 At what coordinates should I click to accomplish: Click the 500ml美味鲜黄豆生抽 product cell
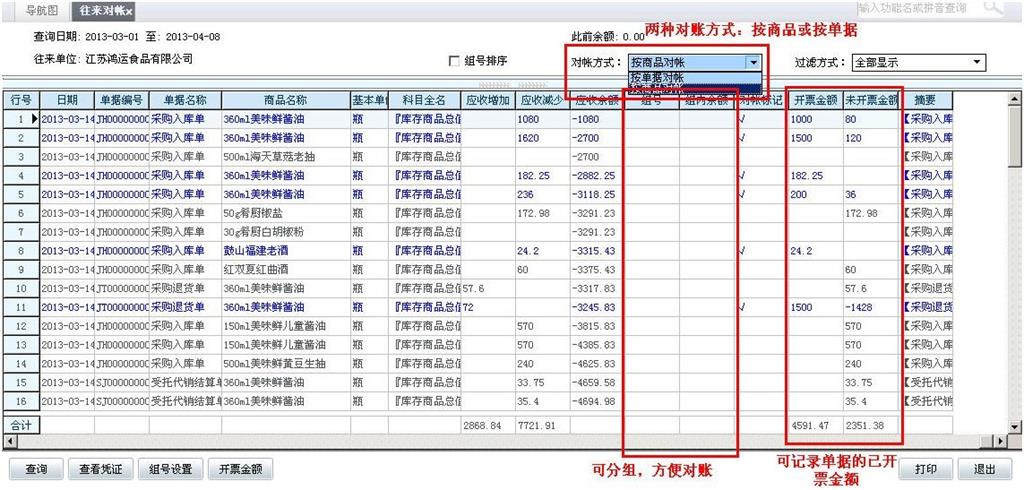pyautogui.click(x=285, y=363)
